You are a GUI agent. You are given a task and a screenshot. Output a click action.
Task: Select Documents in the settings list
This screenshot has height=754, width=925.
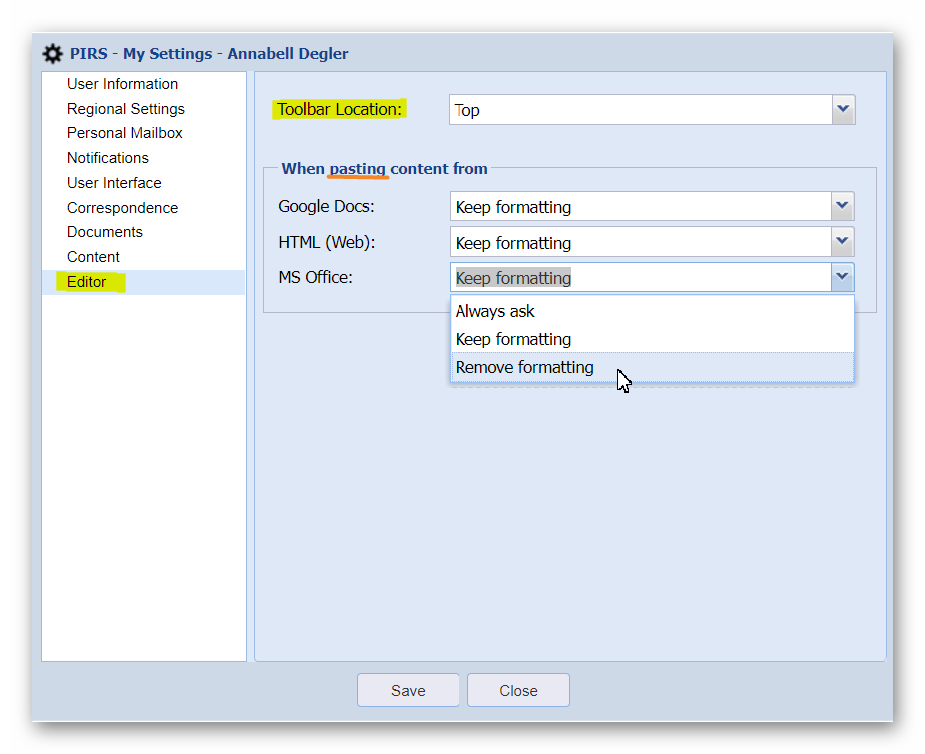[104, 232]
